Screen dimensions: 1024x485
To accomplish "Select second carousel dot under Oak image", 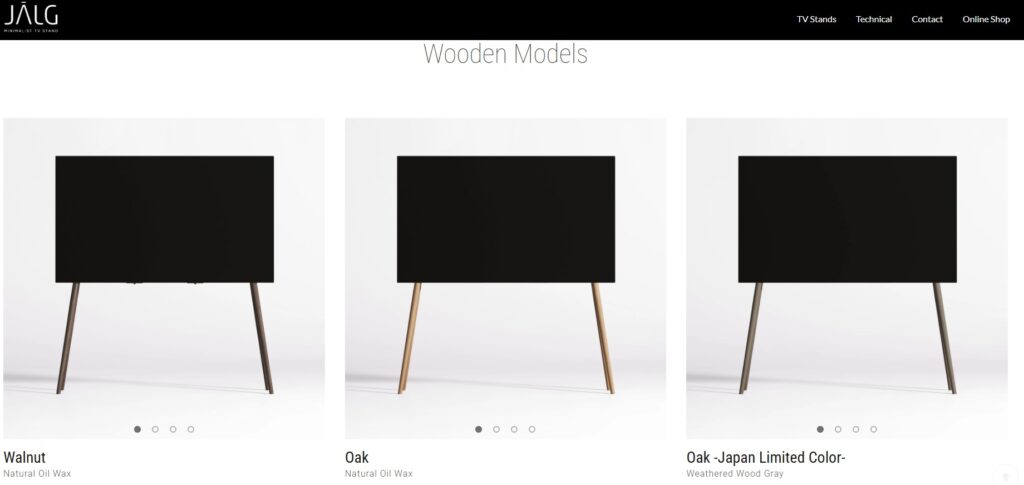I will [x=496, y=430].
